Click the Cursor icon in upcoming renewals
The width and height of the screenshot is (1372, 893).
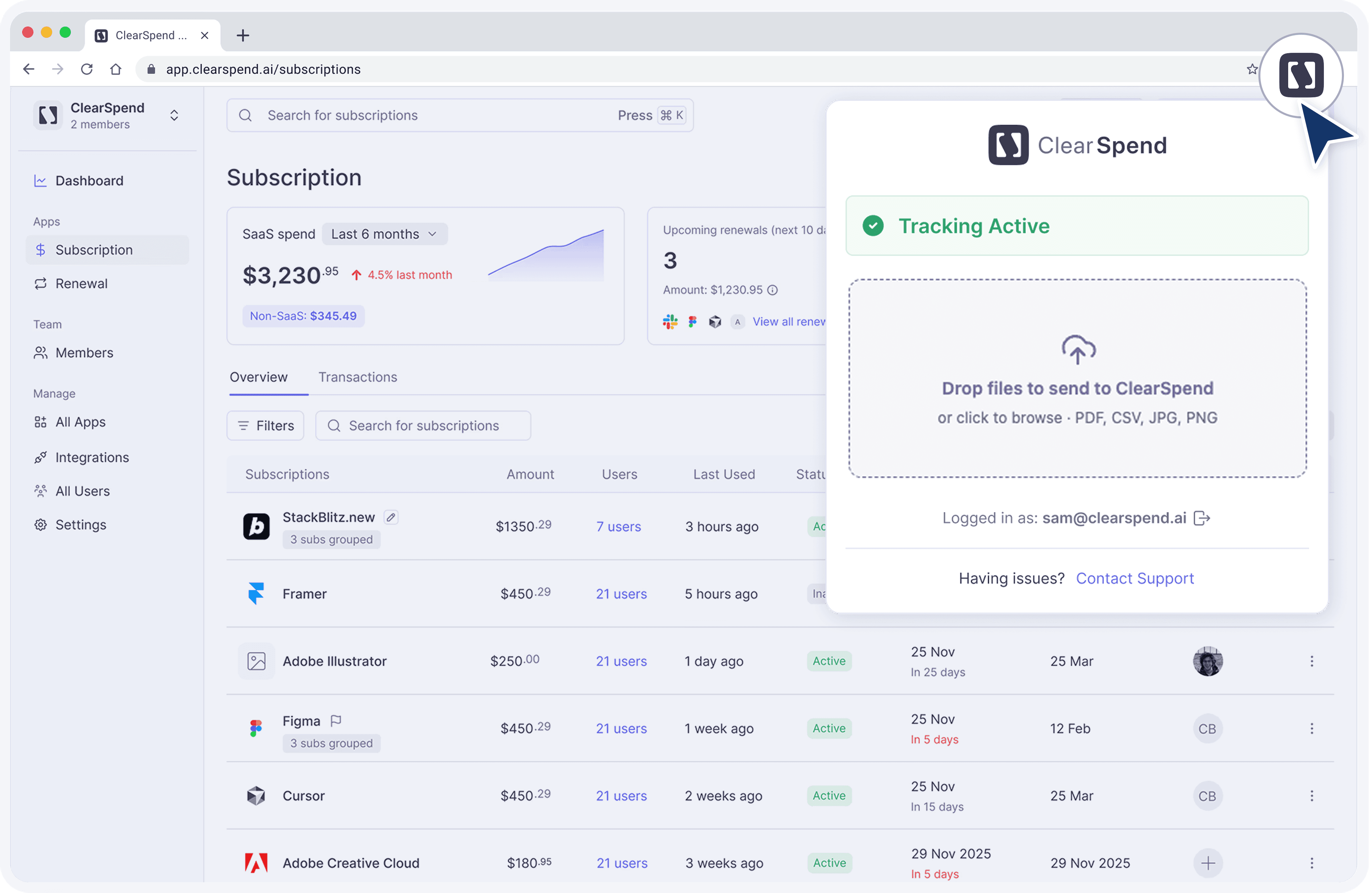(715, 322)
